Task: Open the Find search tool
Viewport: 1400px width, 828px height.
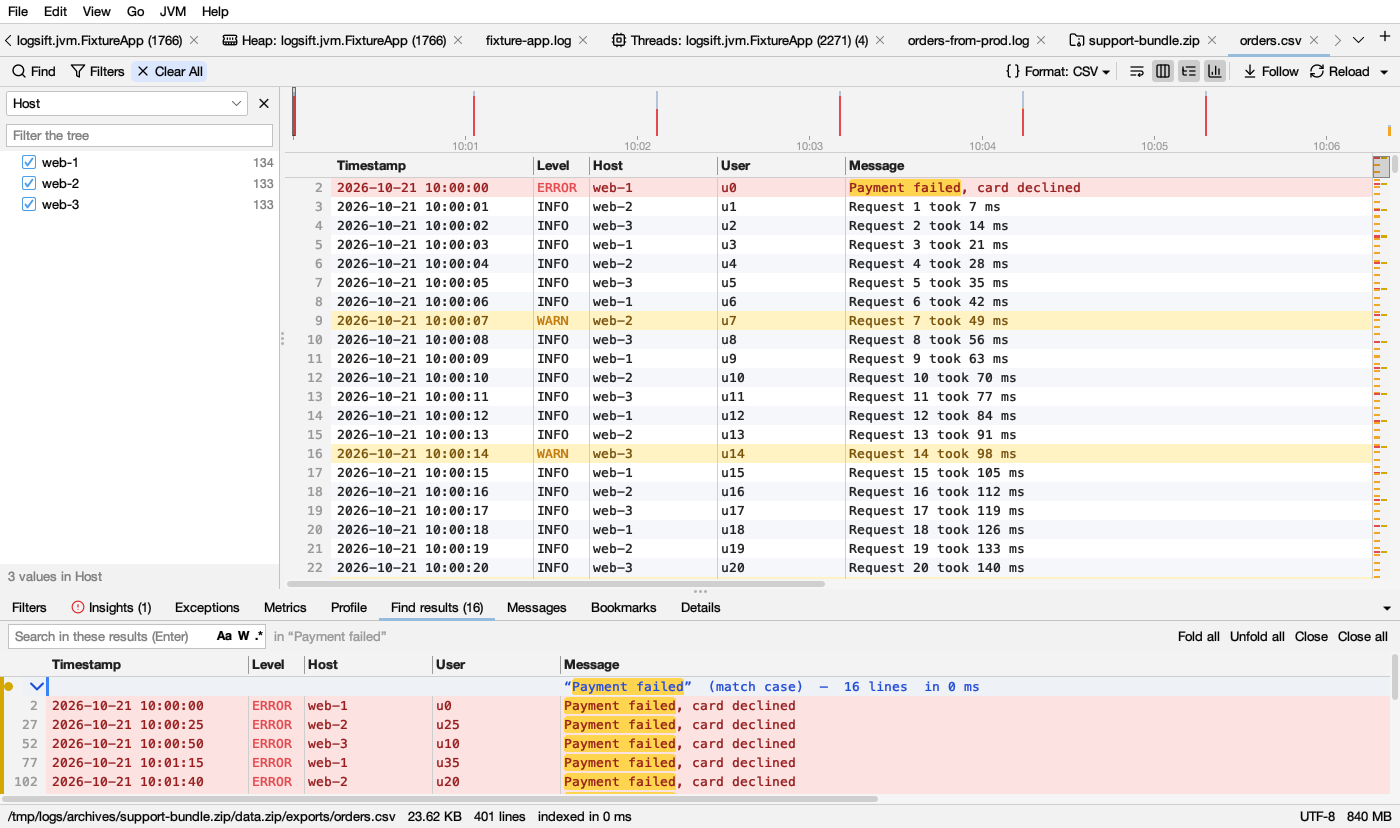Action: click(34, 71)
